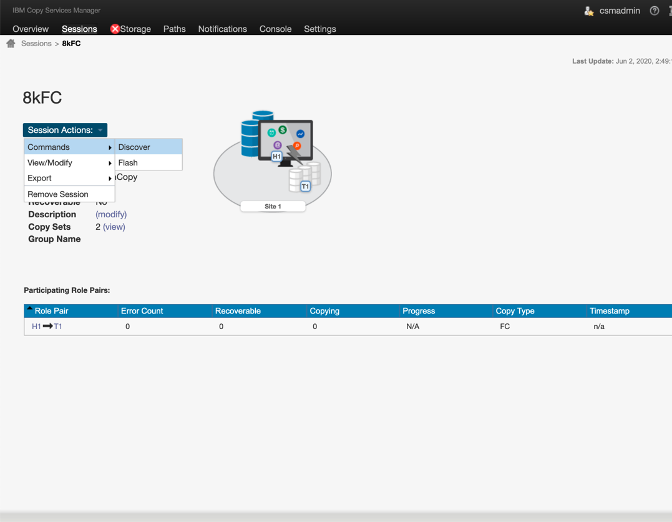Viewport: 672px width, 522px height.
Task: Click the Storage error red X icon
Action: [x=115, y=29]
